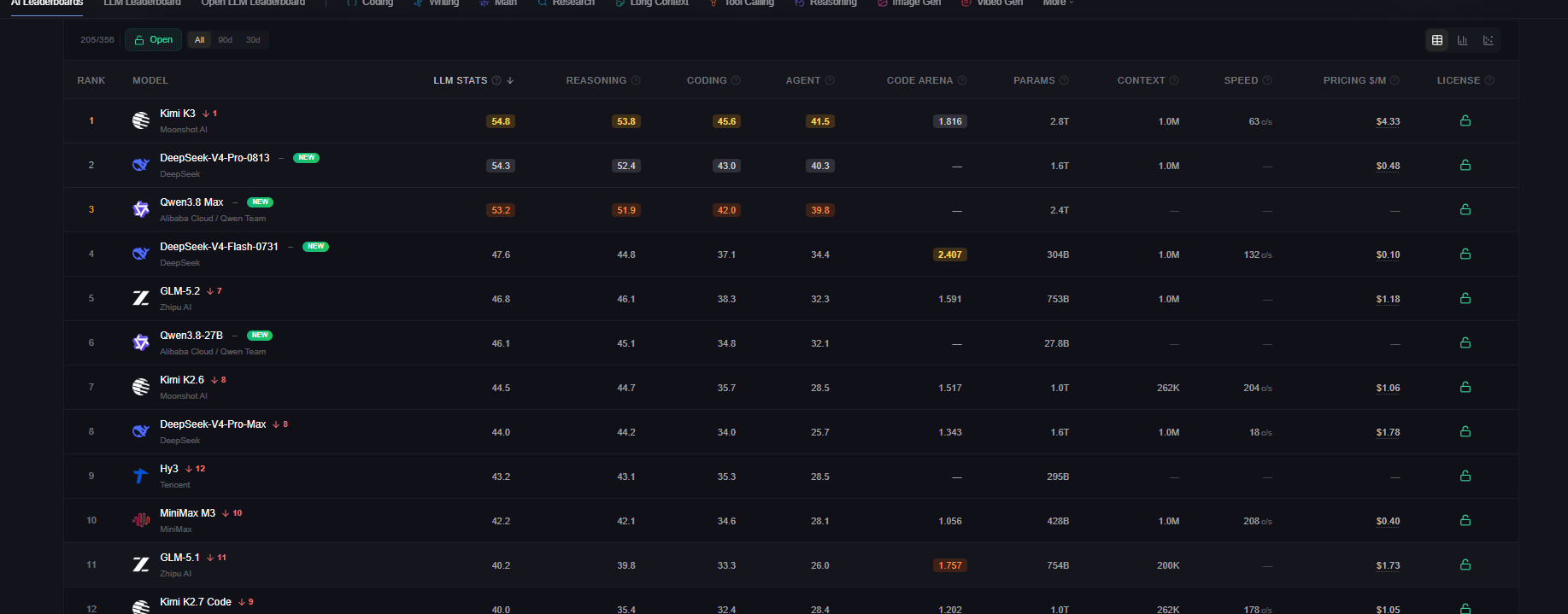Image resolution: width=1568 pixels, height=614 pixels.
Task: Open the Qwen3.8-27B model link
Action: point(191,336)
